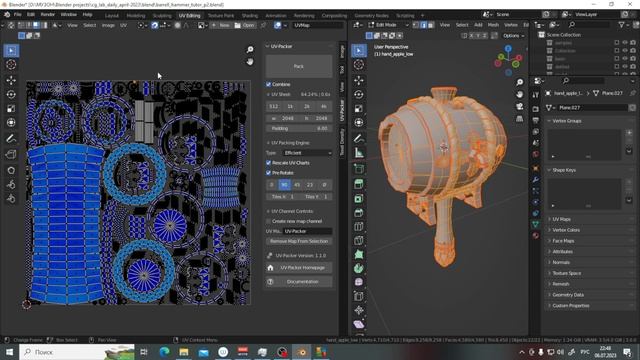Set UV sheet size to 1k

[290, 107]
